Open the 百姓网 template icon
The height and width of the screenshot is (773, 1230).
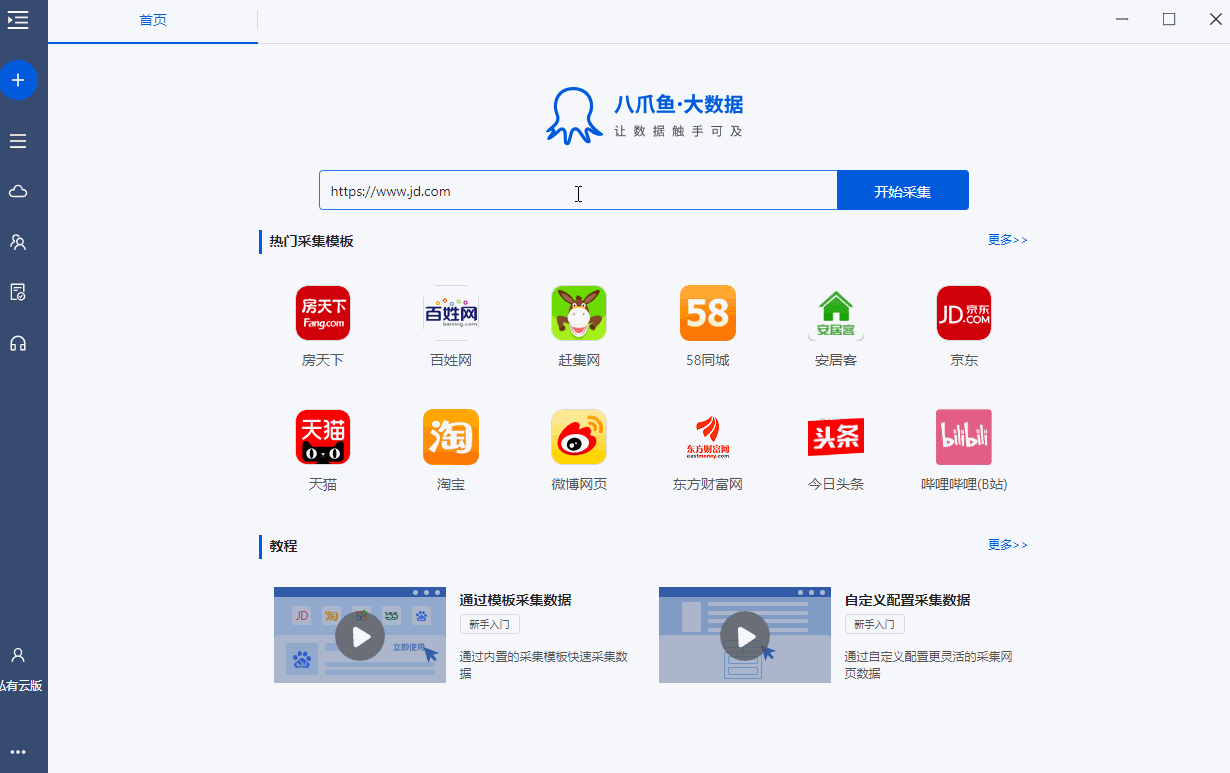(451, 313)
